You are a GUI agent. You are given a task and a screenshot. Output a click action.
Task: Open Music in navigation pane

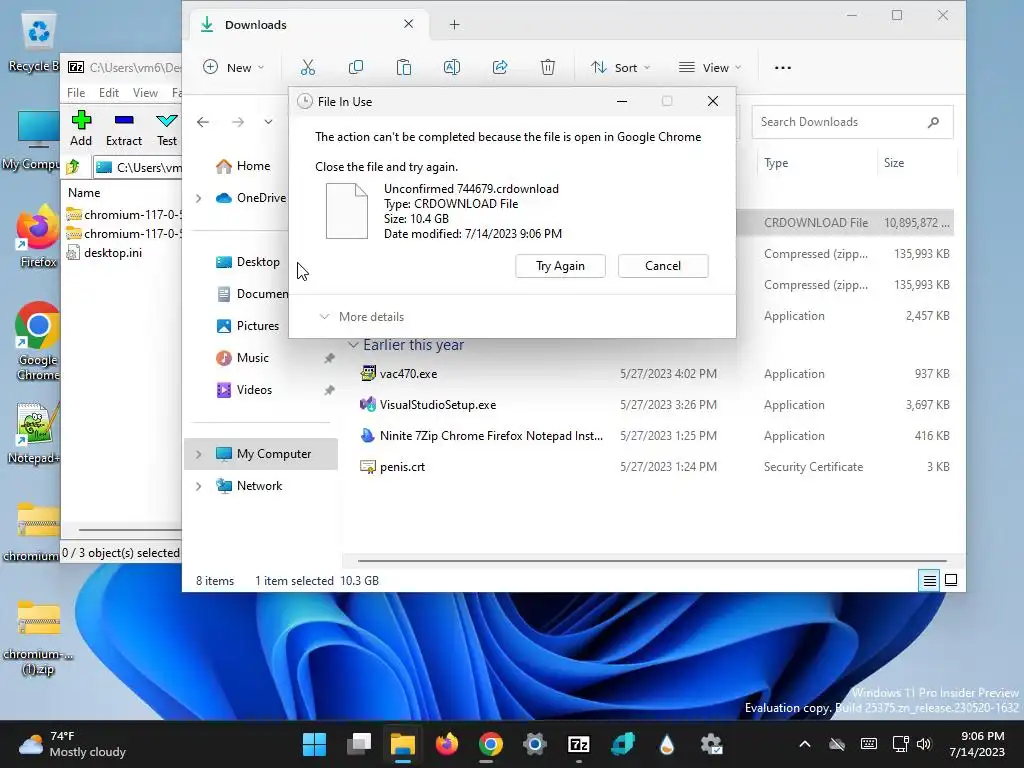[242, 358]
